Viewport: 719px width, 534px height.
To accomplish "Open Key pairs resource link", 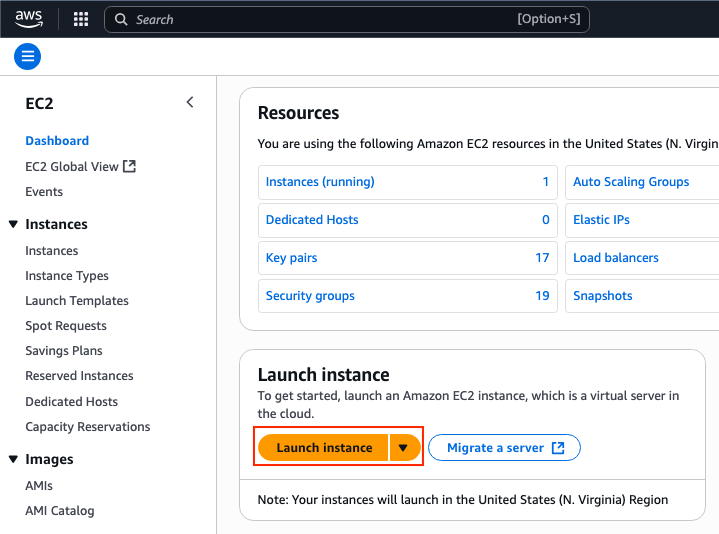I will 291,258.
